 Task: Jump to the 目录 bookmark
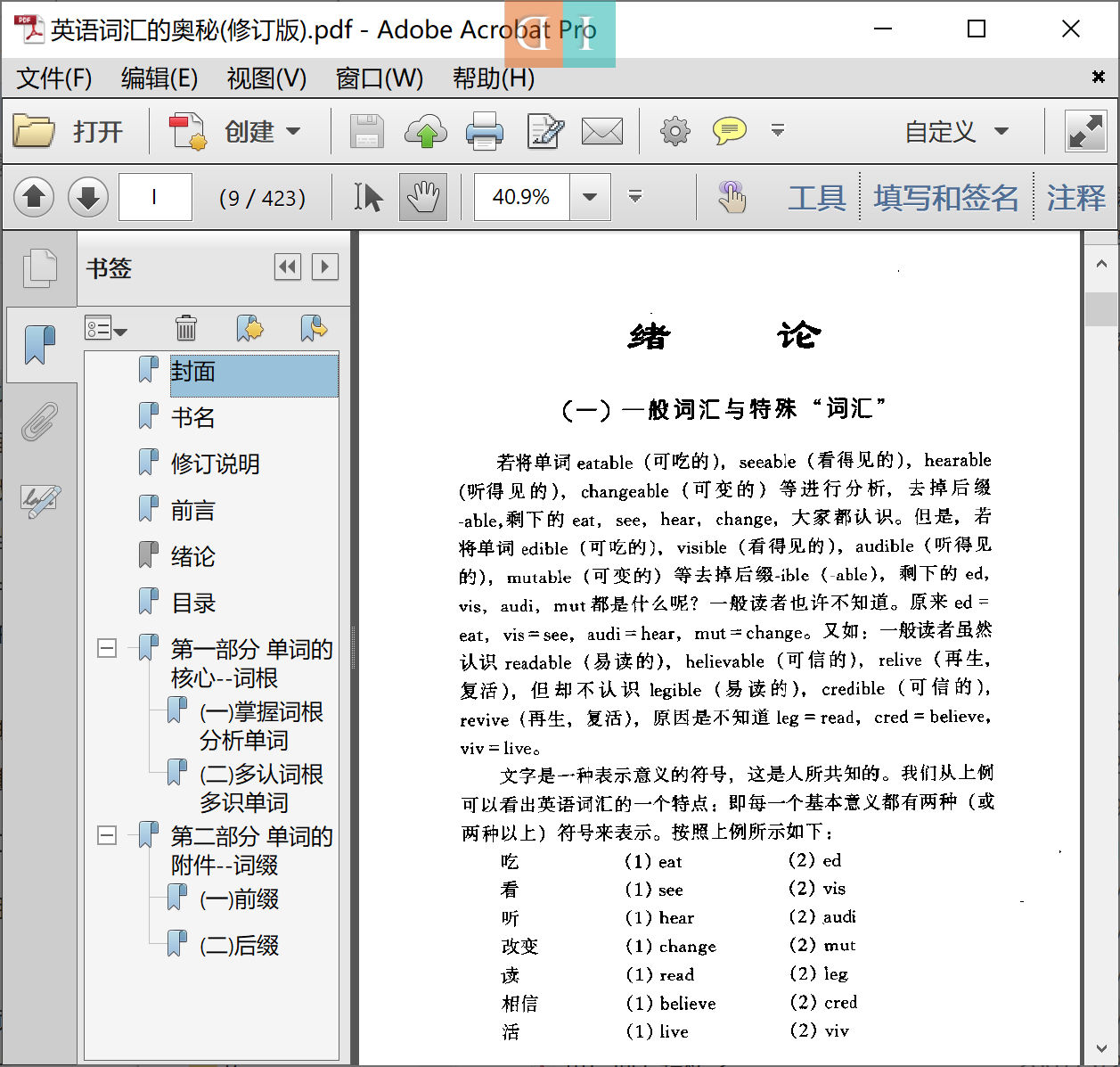[x=193, y=603]
